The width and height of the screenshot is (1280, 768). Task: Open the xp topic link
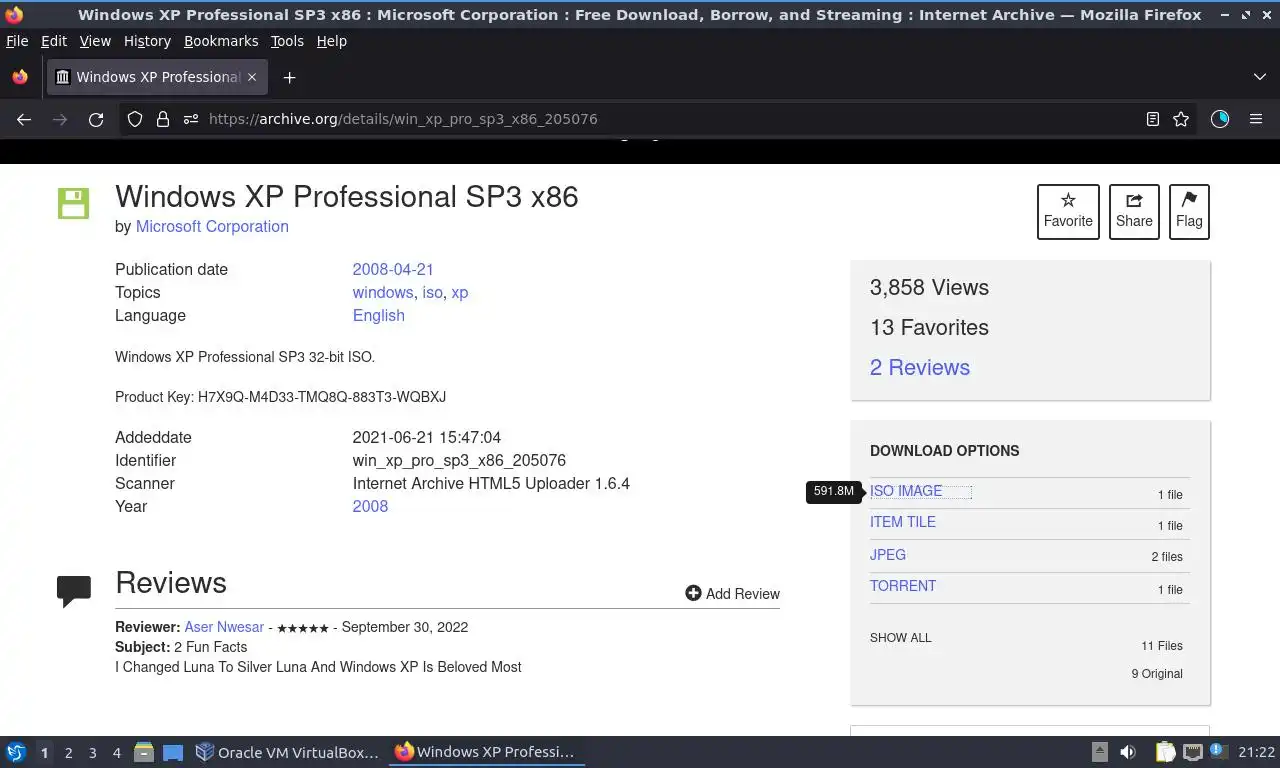460,292
